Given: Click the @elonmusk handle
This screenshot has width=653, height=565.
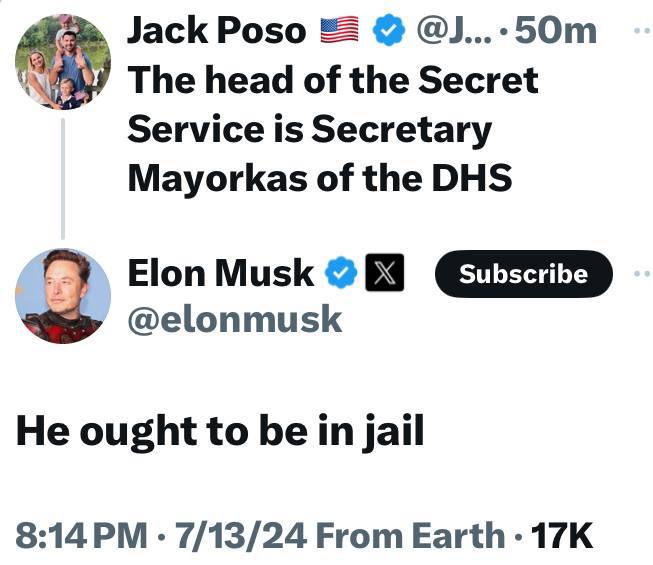Looking at the screenshot, I should (235, 319).
